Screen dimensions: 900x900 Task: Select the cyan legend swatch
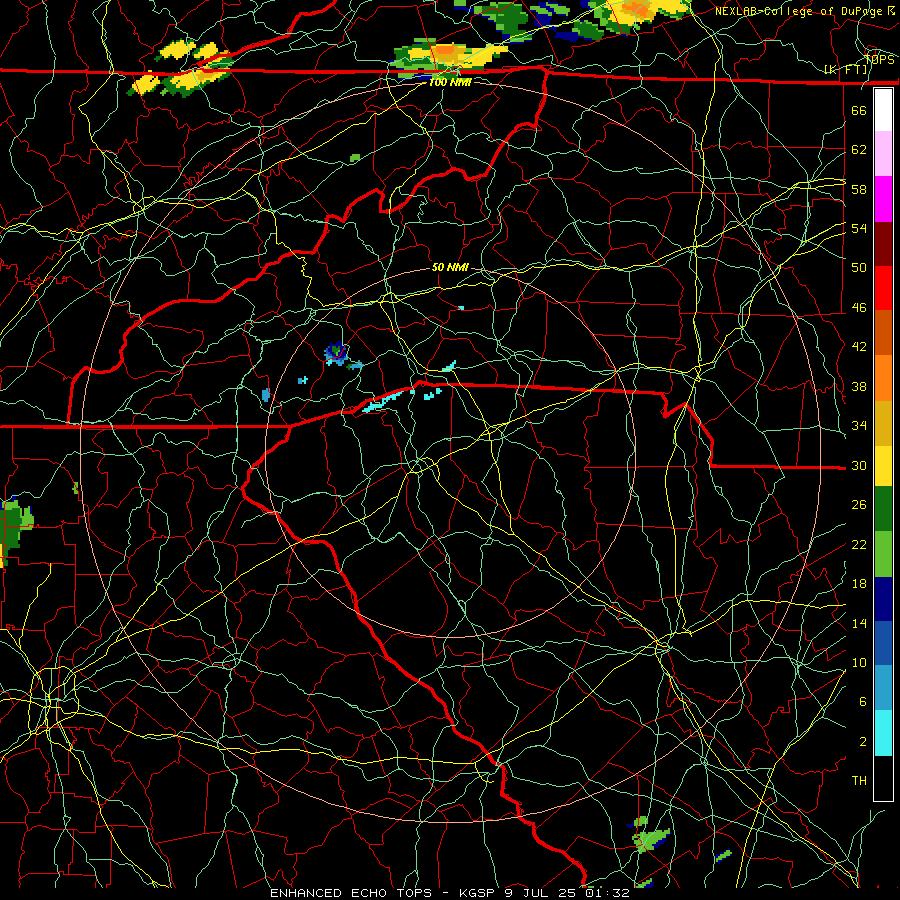point(883,733)
